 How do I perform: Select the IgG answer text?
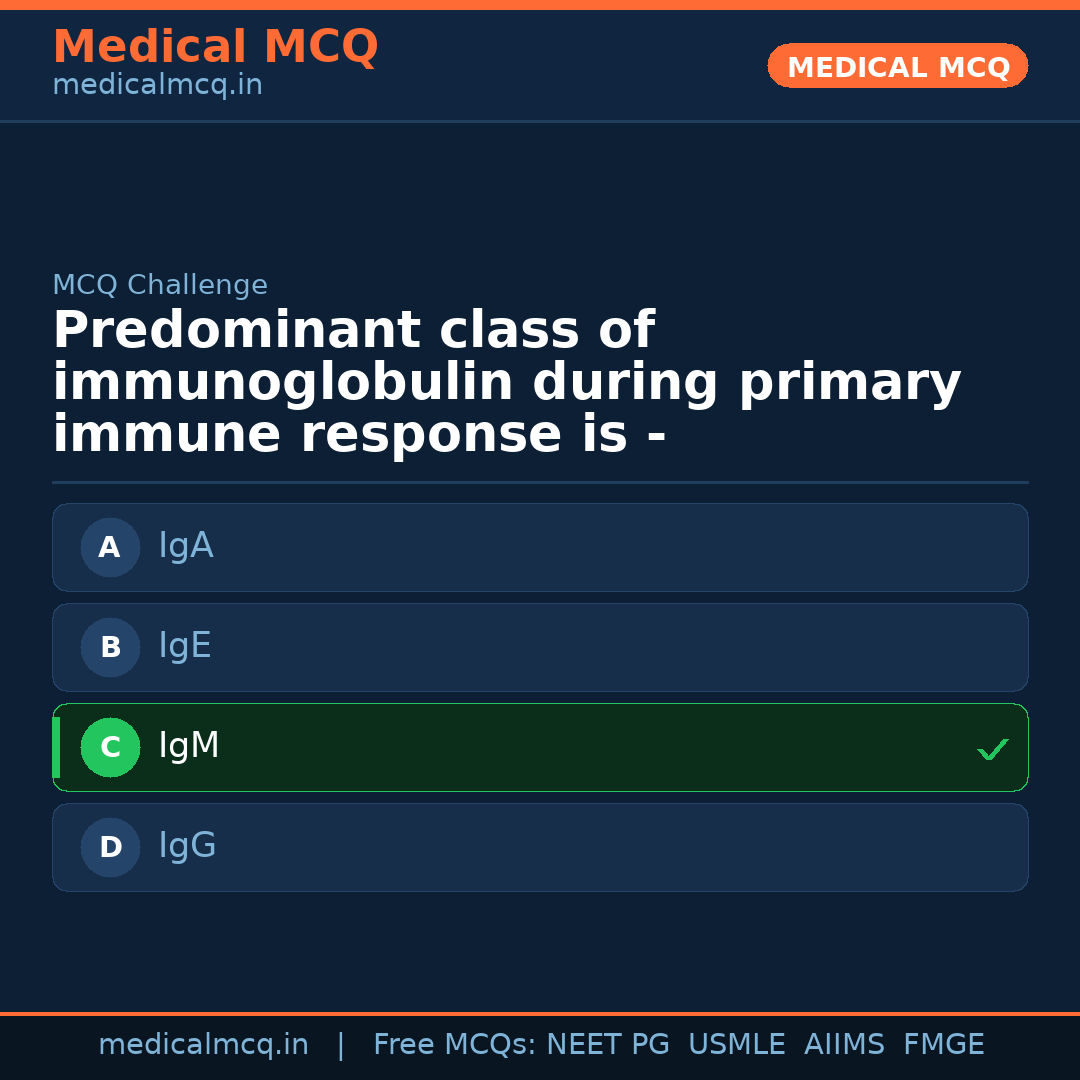tap(187, 846)
